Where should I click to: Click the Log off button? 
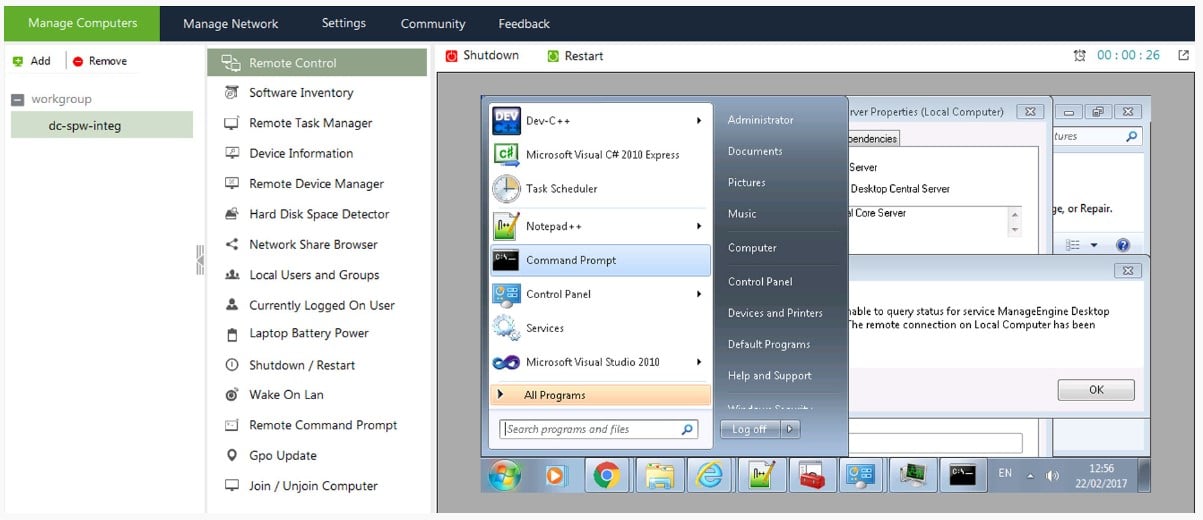tap(749, 429)
